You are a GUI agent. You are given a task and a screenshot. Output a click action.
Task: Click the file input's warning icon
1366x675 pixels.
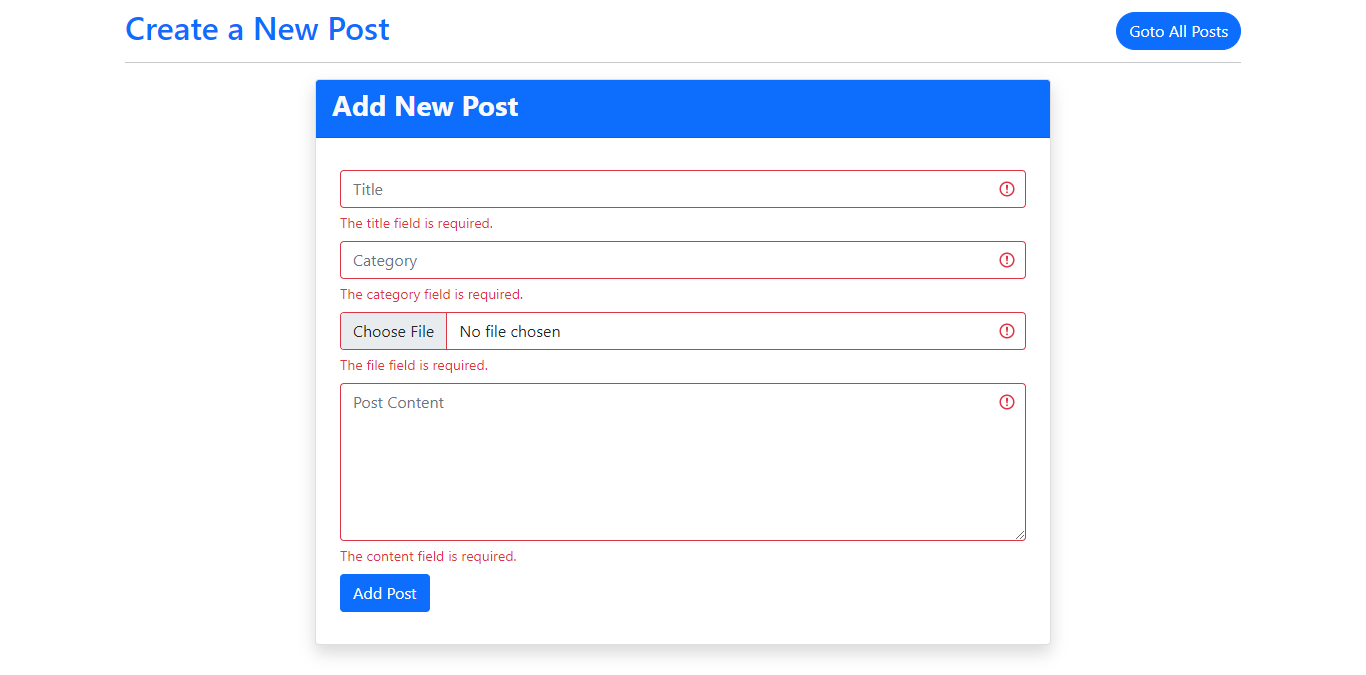point(1007,331)
